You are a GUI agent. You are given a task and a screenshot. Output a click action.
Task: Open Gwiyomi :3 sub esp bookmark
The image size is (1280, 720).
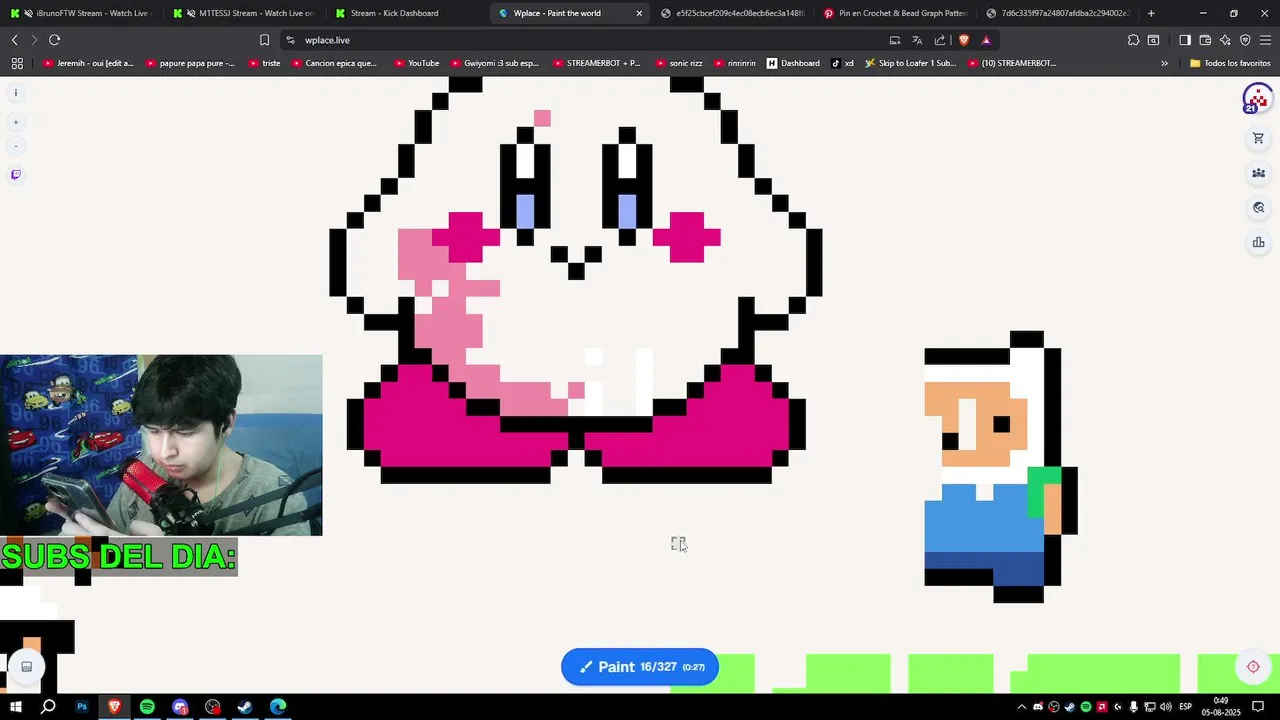click(x=494, y=63)
